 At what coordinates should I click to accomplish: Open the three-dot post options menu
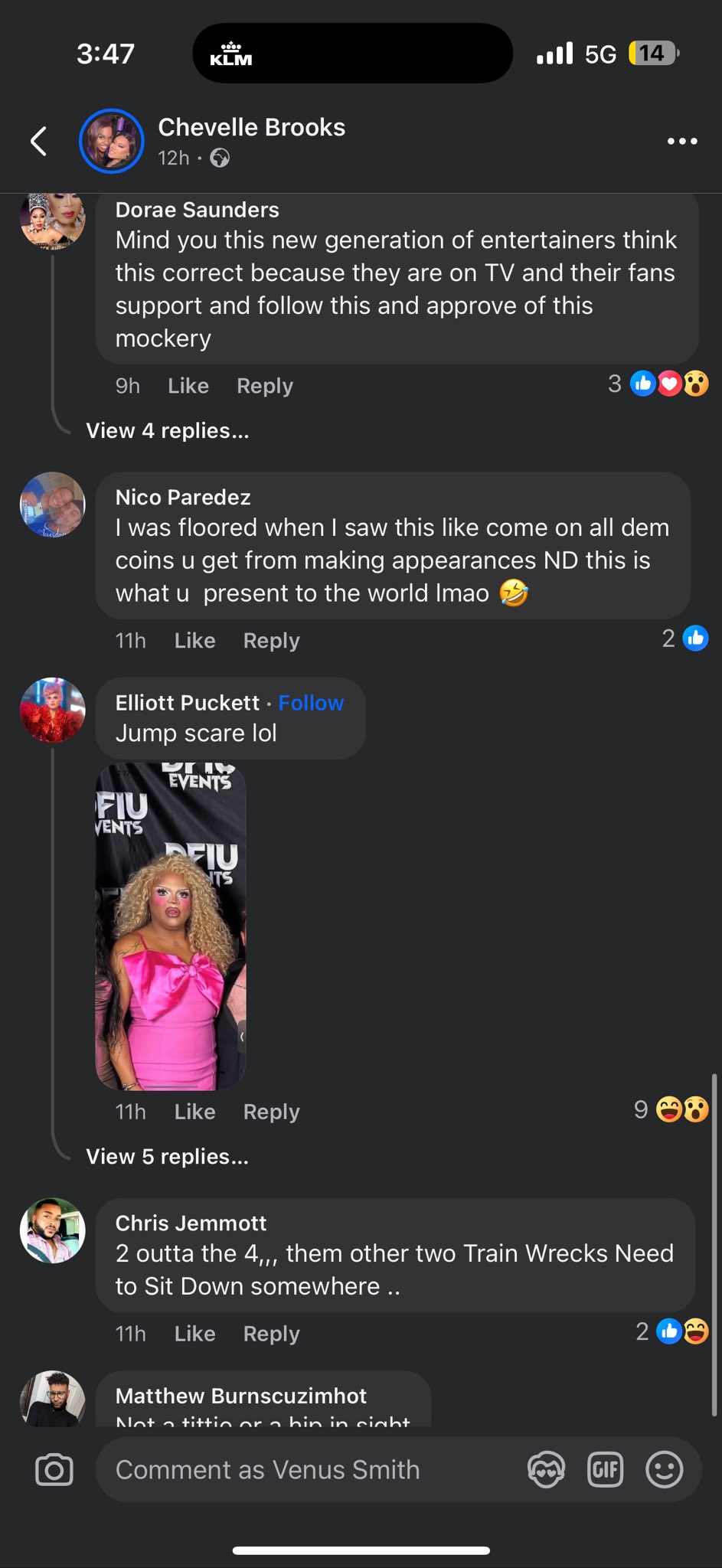682,141
